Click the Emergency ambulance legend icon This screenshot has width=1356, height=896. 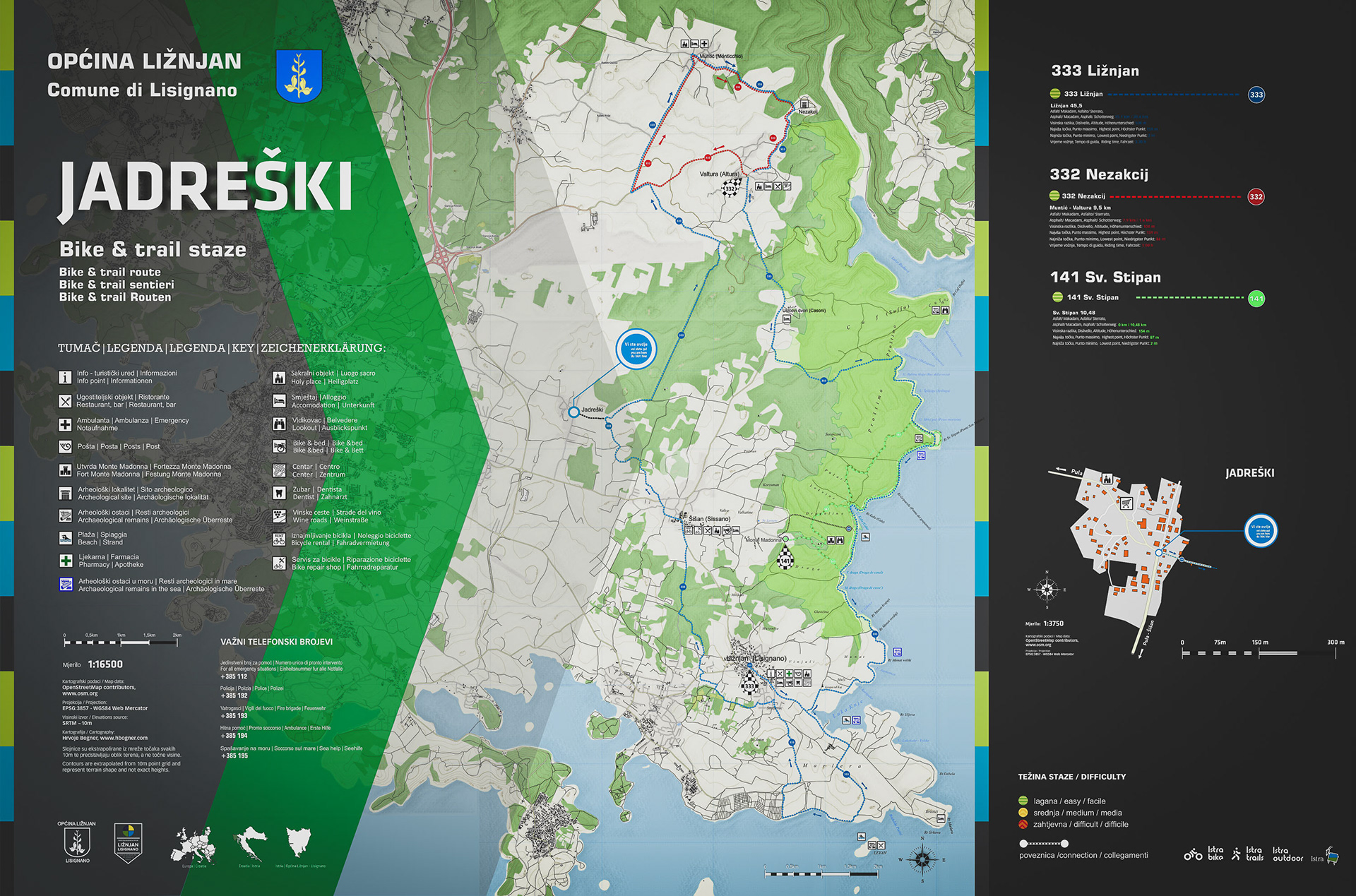click(x=65, y=424)
